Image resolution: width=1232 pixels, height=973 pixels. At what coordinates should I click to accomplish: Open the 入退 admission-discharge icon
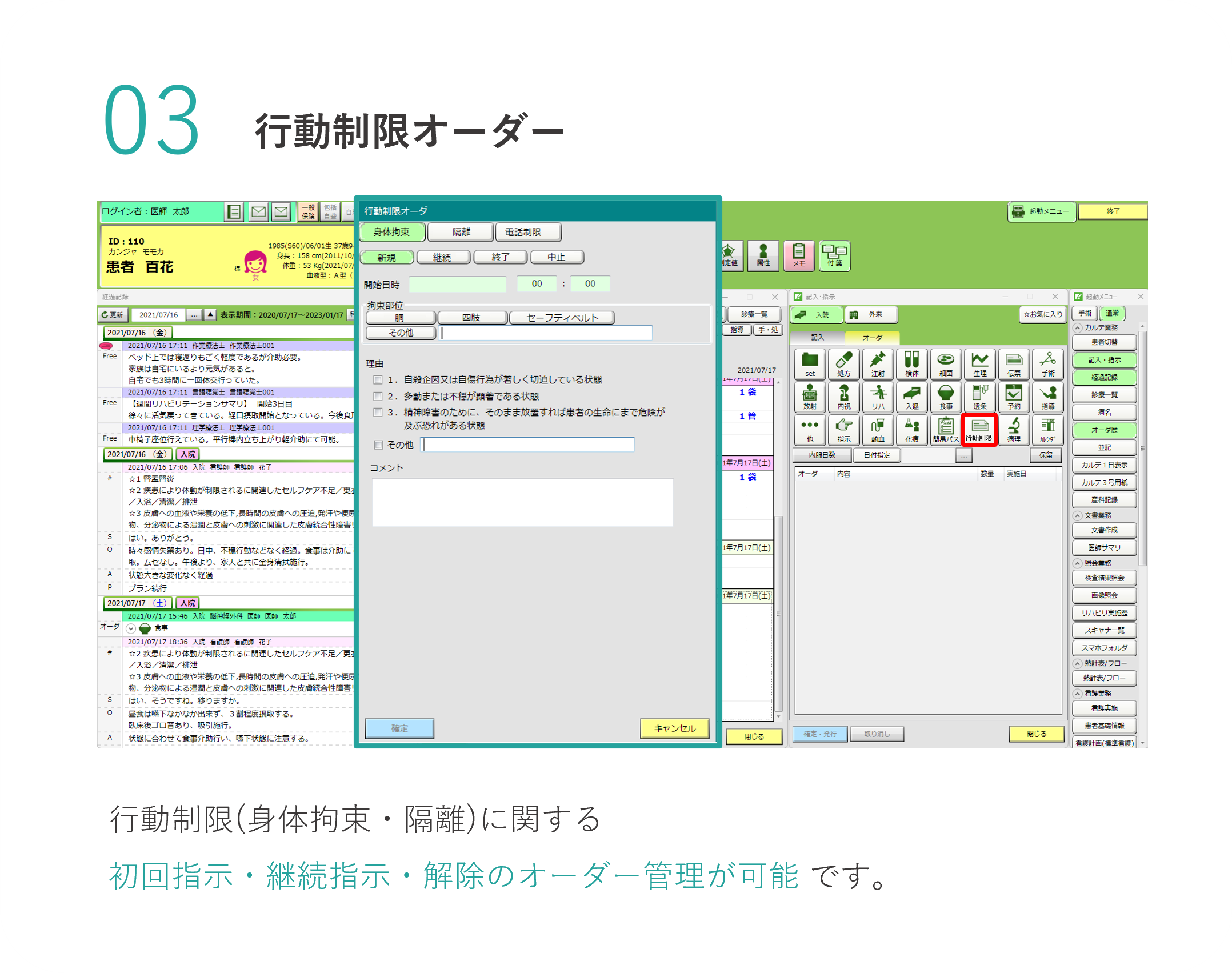click(911, 397)
